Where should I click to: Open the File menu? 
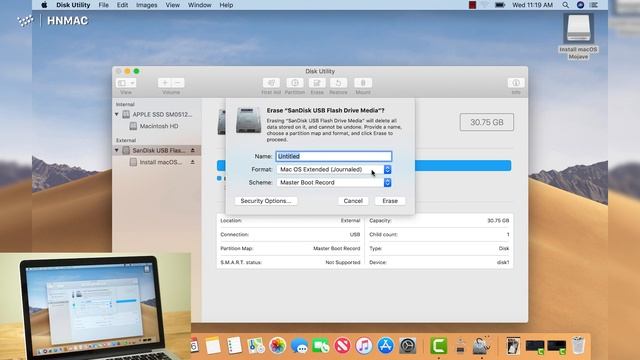click(104, 5)
